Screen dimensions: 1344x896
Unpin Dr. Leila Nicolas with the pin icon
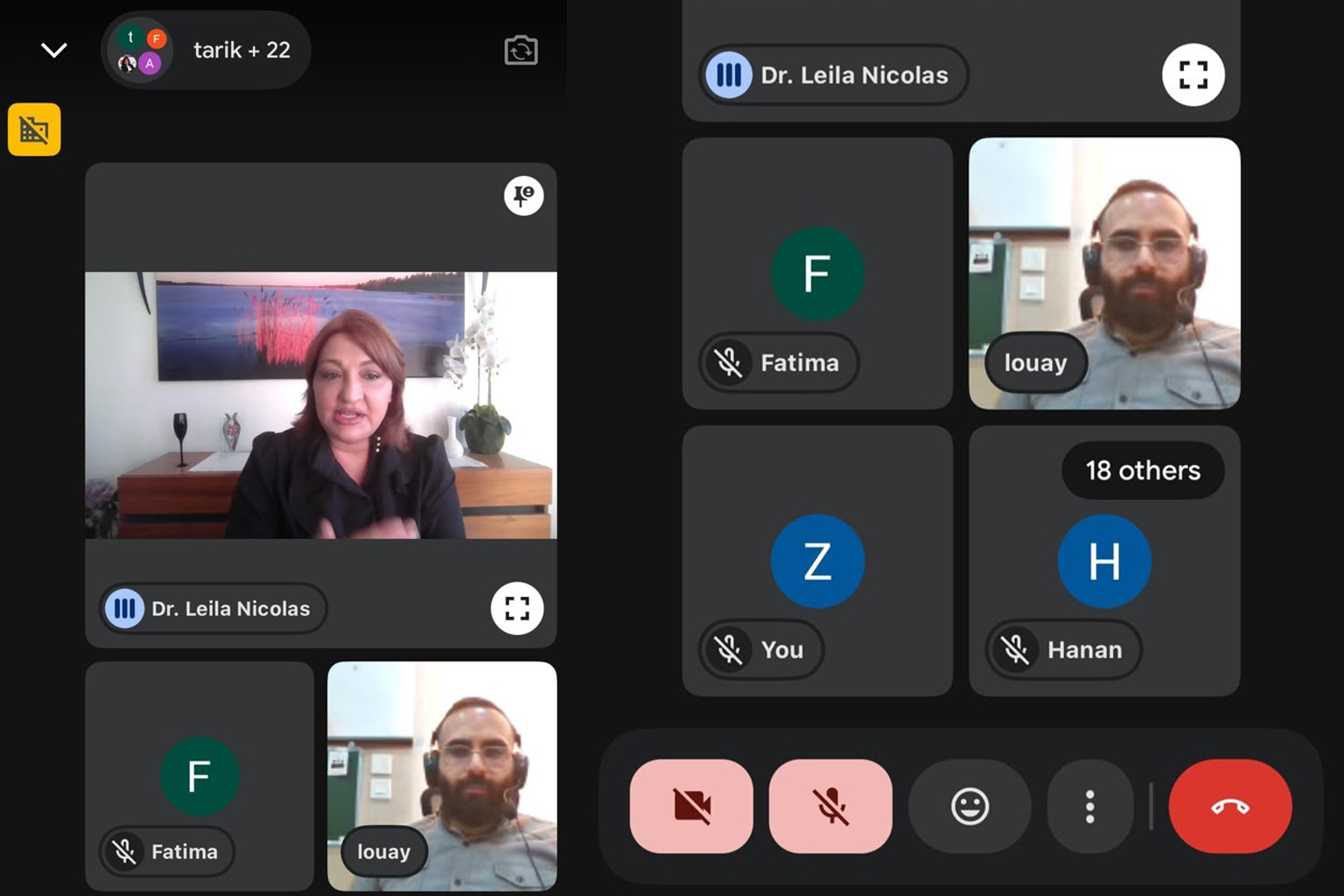point(523,196)
